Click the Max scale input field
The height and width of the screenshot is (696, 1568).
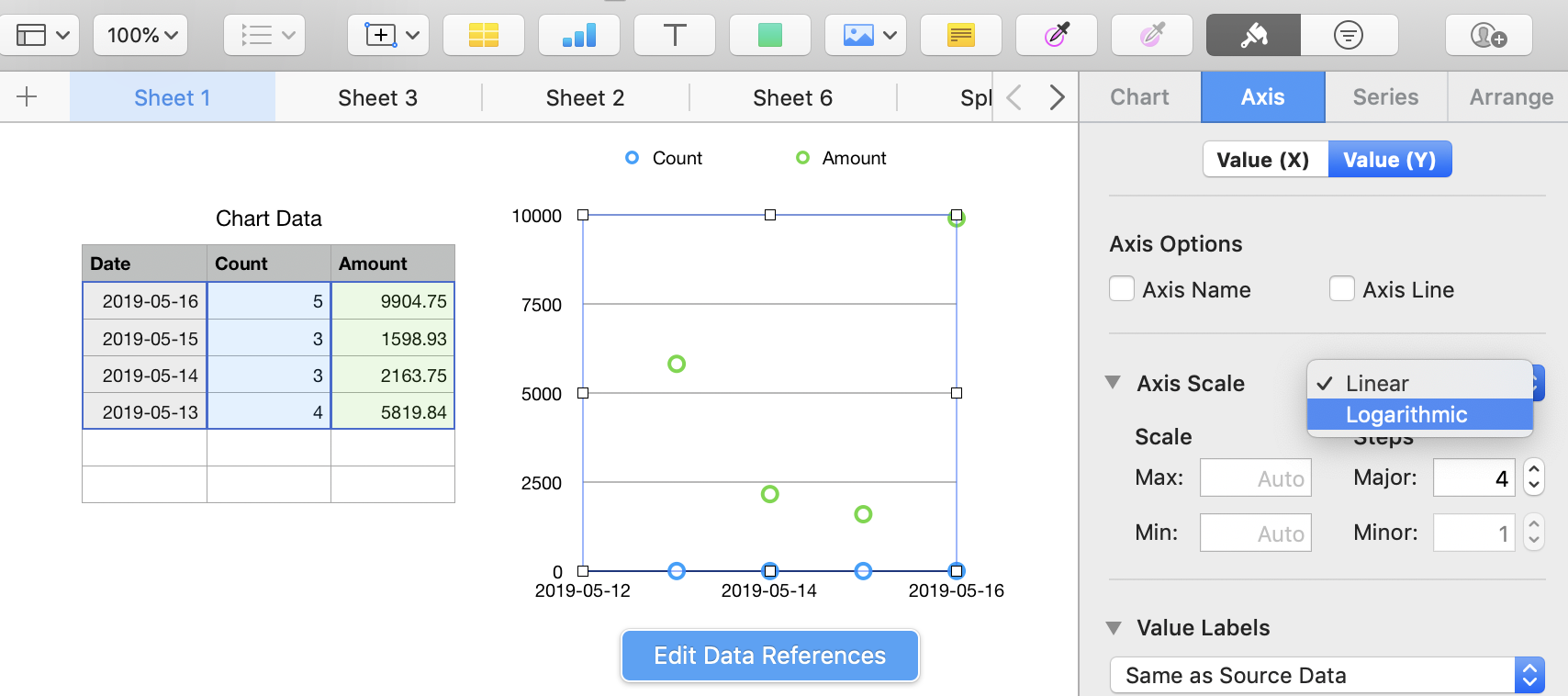point(1255,478)
